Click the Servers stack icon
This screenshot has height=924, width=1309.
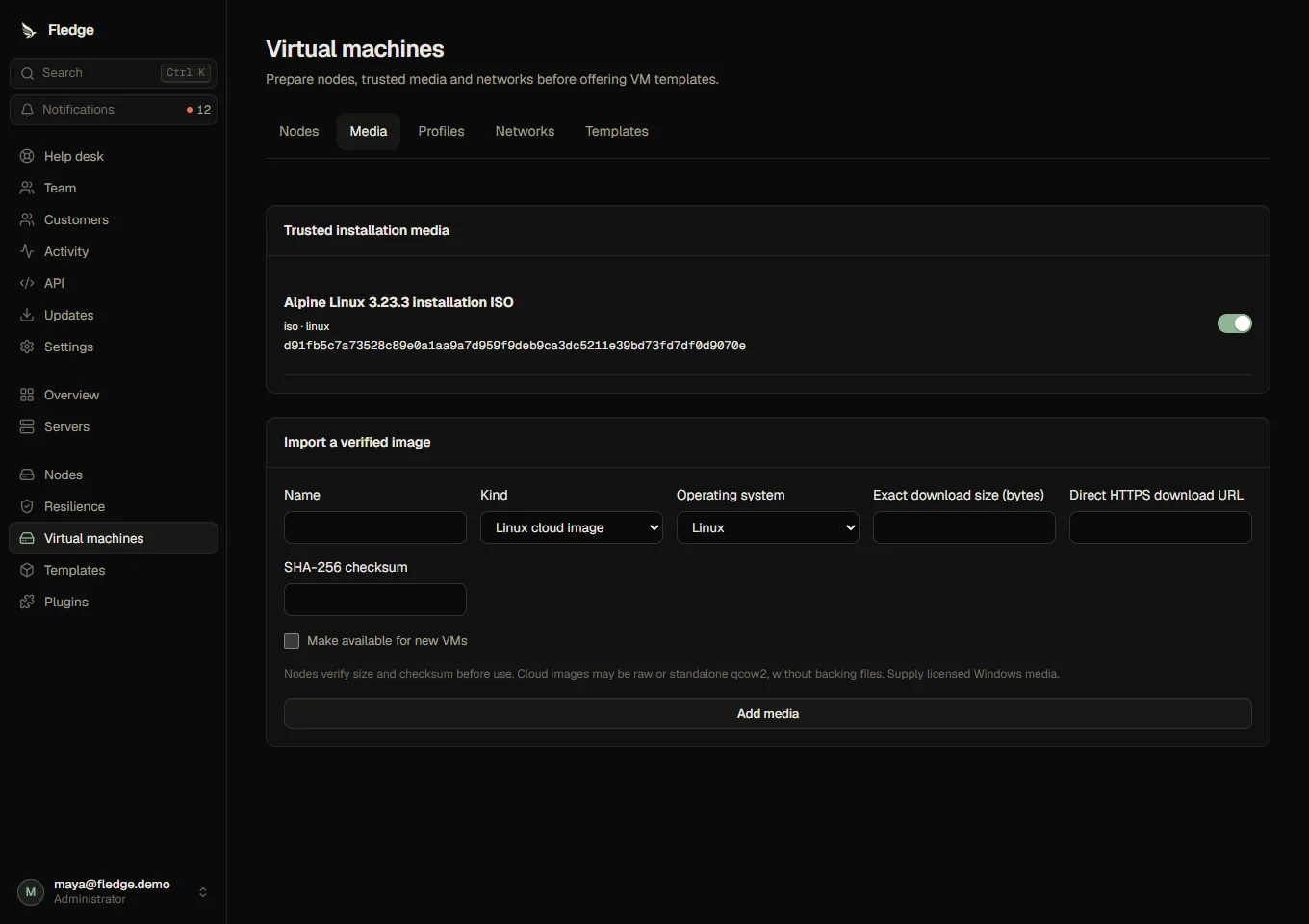click(27, 426)
